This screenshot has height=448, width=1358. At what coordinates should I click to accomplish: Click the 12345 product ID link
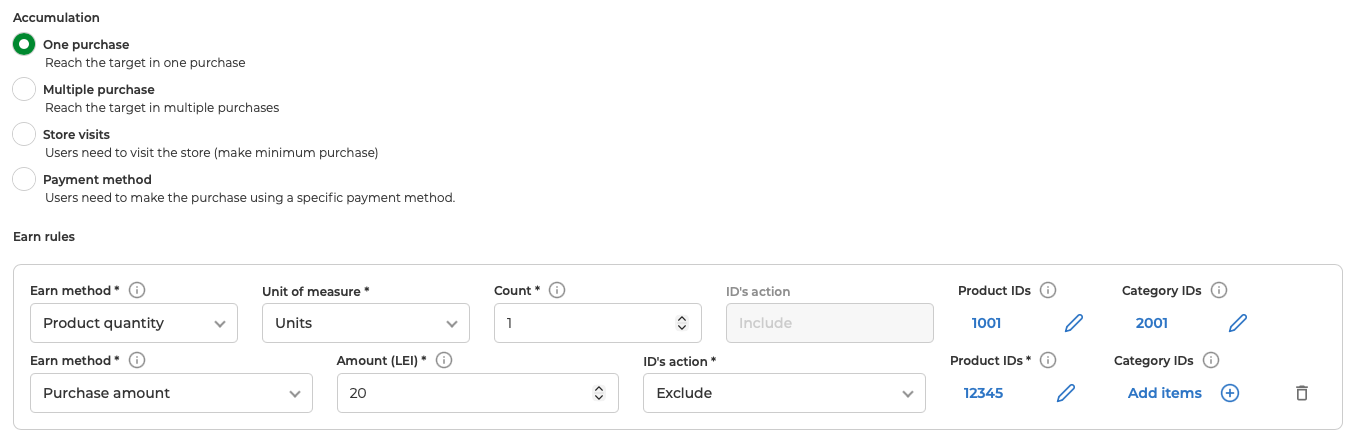click(983, 393)
